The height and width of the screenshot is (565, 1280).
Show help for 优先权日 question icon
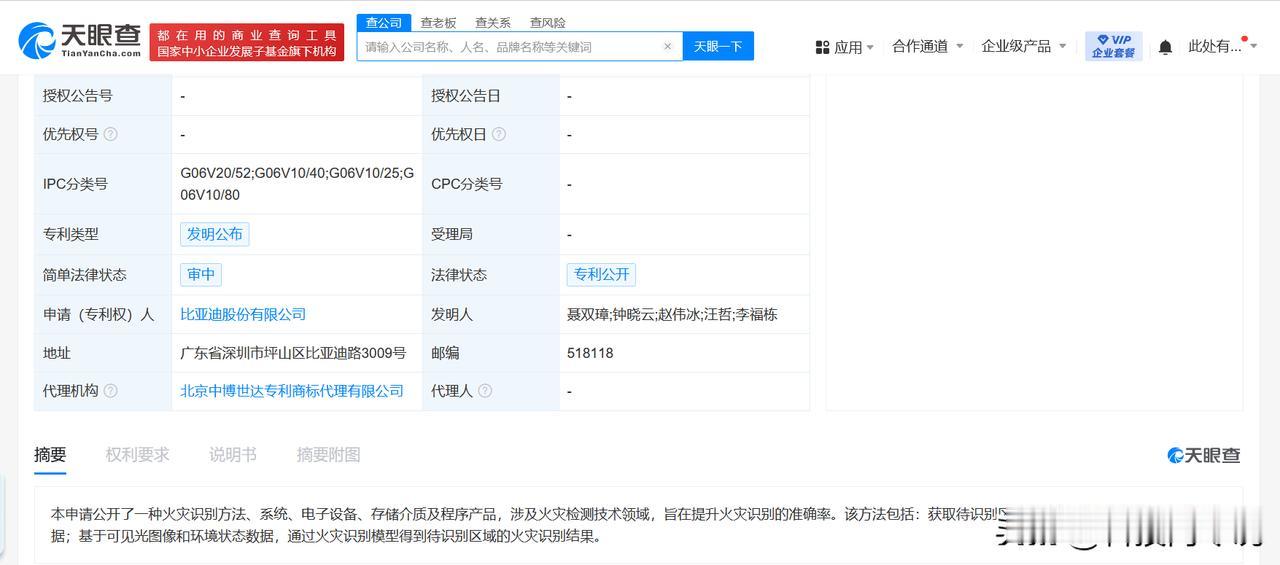point(498,134)
